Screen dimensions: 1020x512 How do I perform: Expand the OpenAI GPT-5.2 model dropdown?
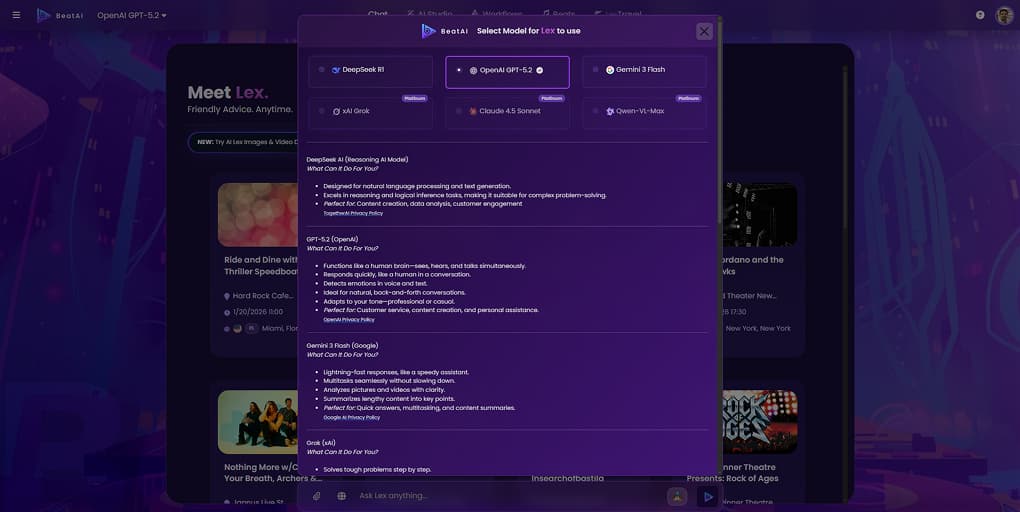click(132, 16)
